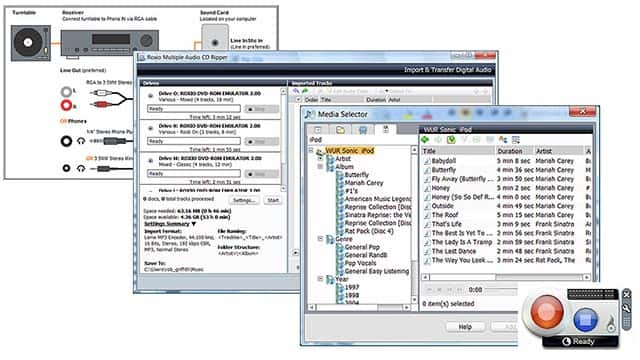Click the Media Selector music note title icon

(x=310, y=115)
